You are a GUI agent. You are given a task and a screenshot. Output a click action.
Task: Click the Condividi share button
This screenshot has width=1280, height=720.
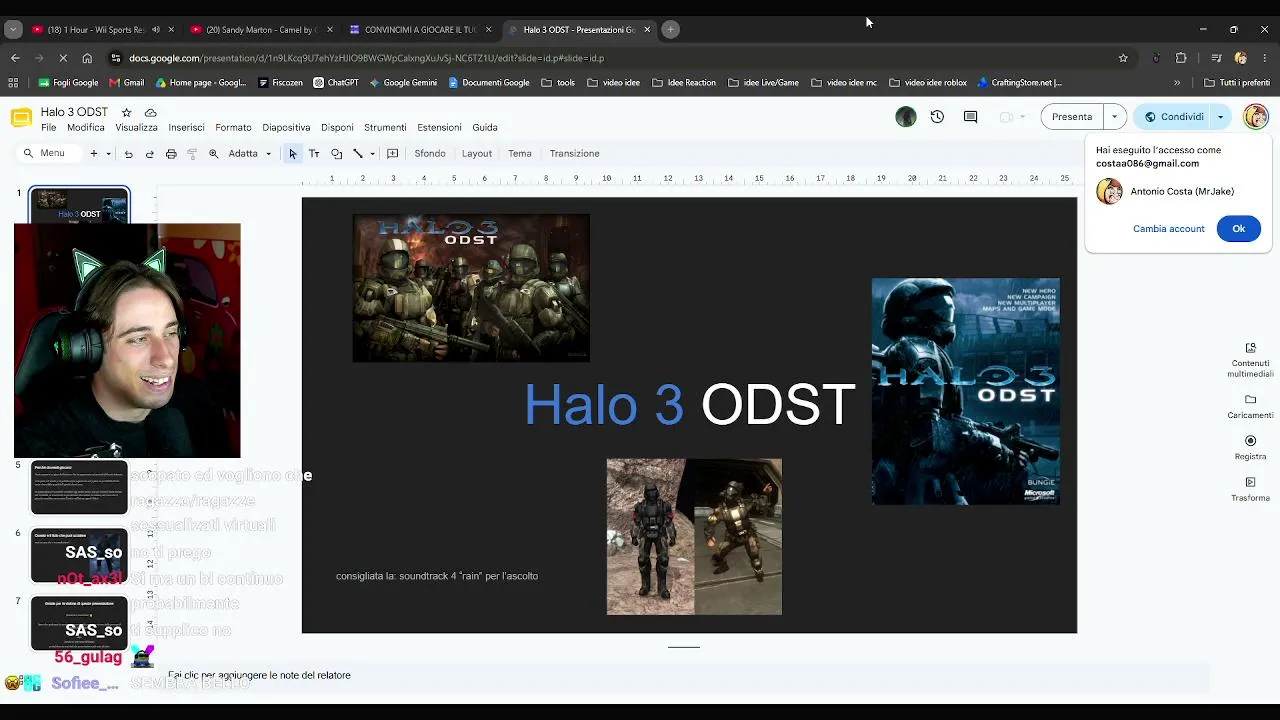(x=1175, y=117)
